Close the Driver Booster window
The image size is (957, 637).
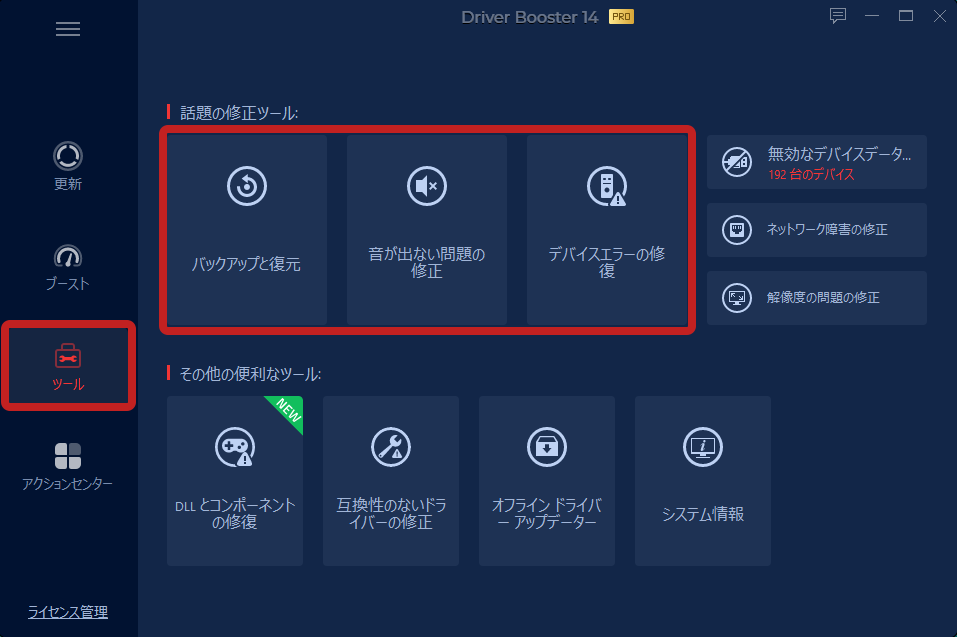[x=940, y=16]
